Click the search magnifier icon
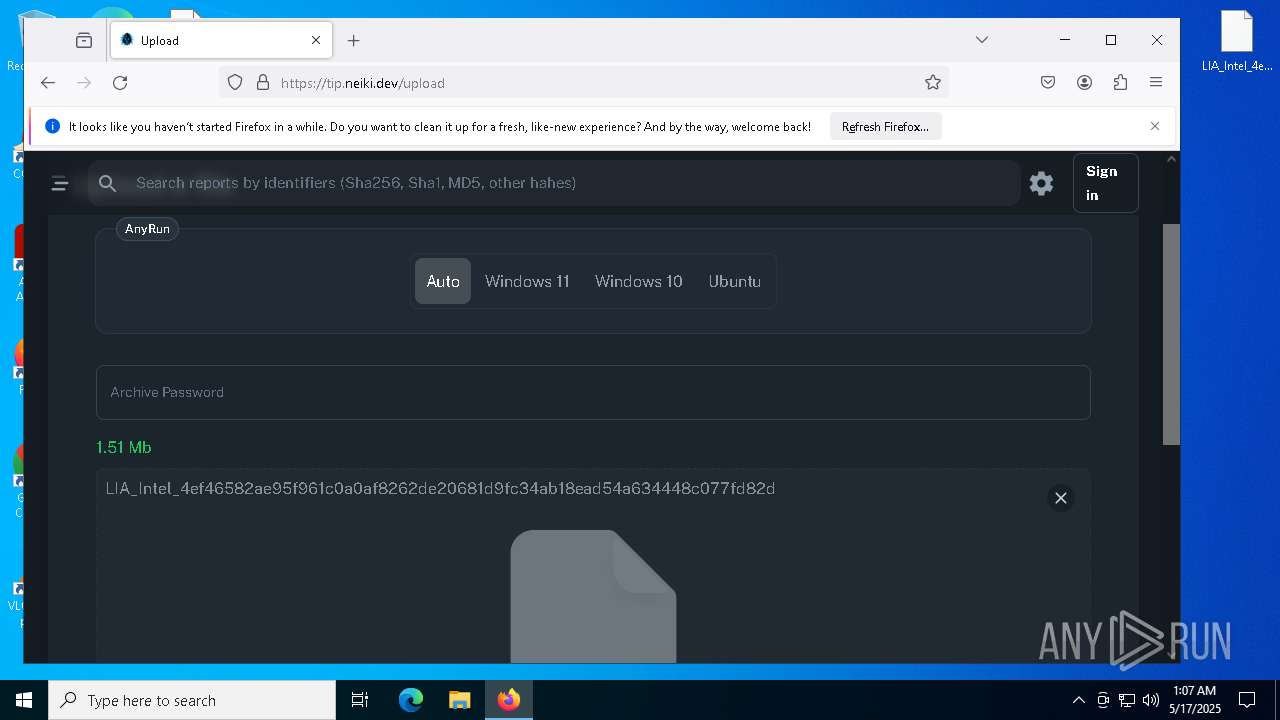 tap(108, 183)
